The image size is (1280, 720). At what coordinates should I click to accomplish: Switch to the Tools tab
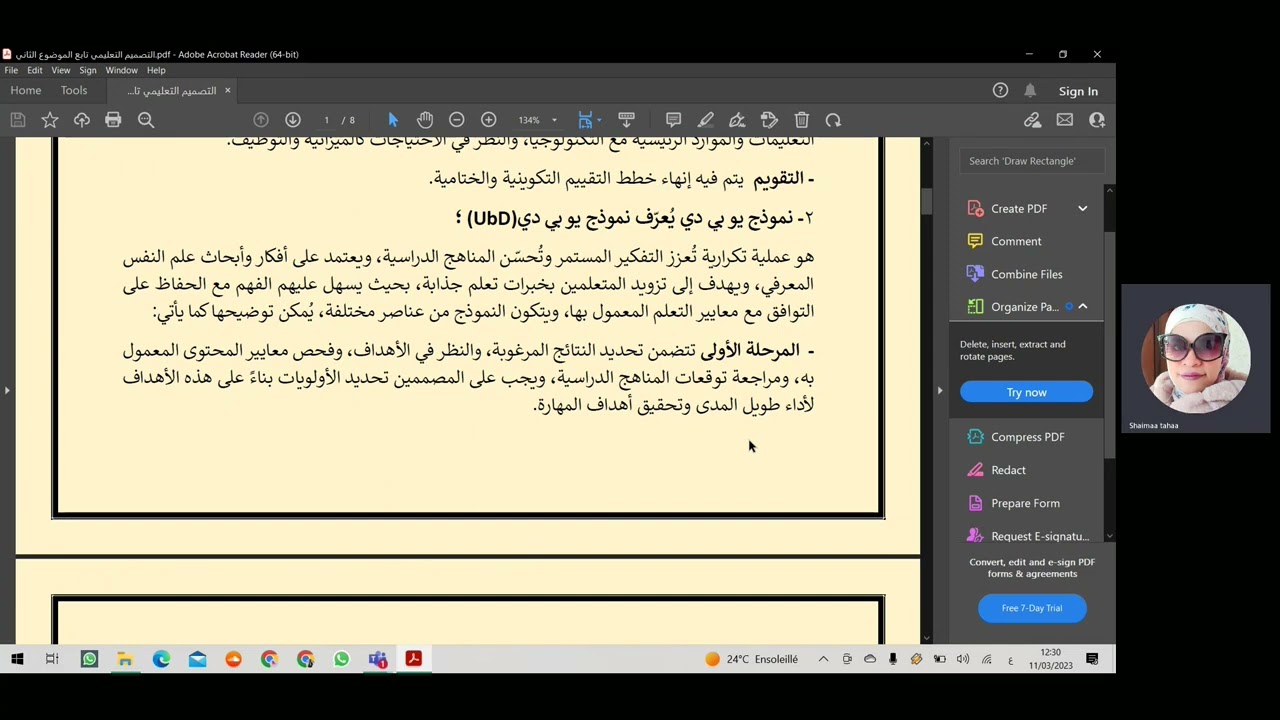pyautogui.click(x=74, y=90)
